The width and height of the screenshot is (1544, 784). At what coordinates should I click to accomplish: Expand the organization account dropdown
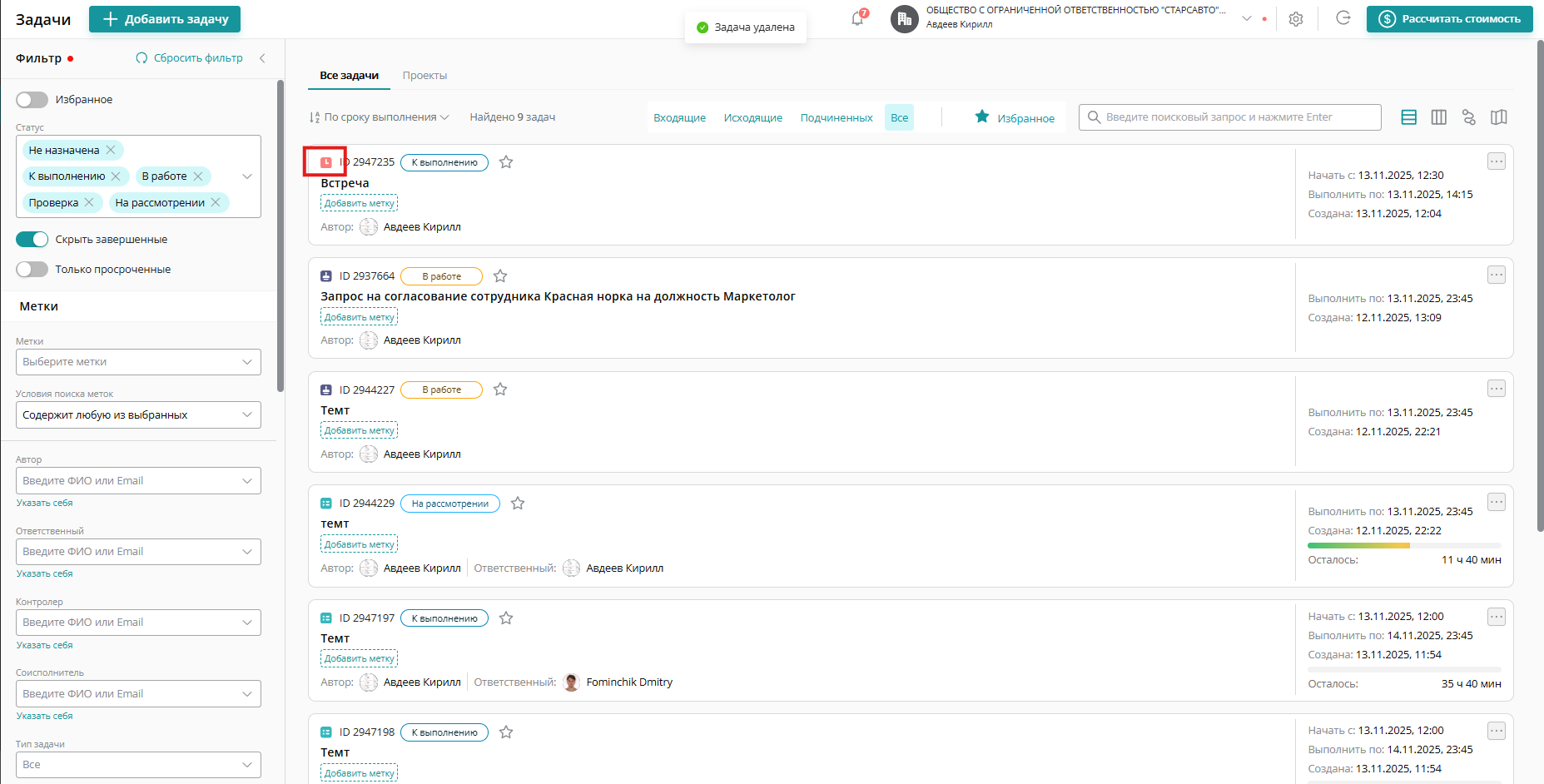(x=1247, y=18)
